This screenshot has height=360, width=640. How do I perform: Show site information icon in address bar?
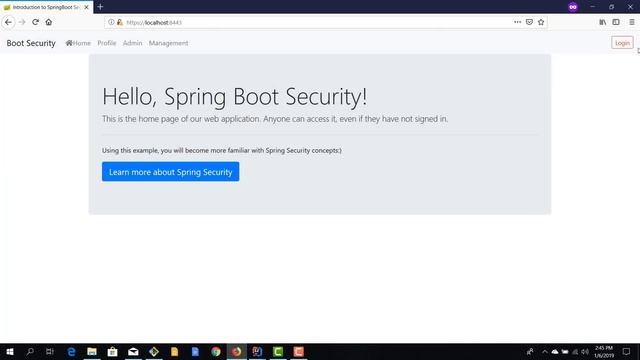point(111,22)
